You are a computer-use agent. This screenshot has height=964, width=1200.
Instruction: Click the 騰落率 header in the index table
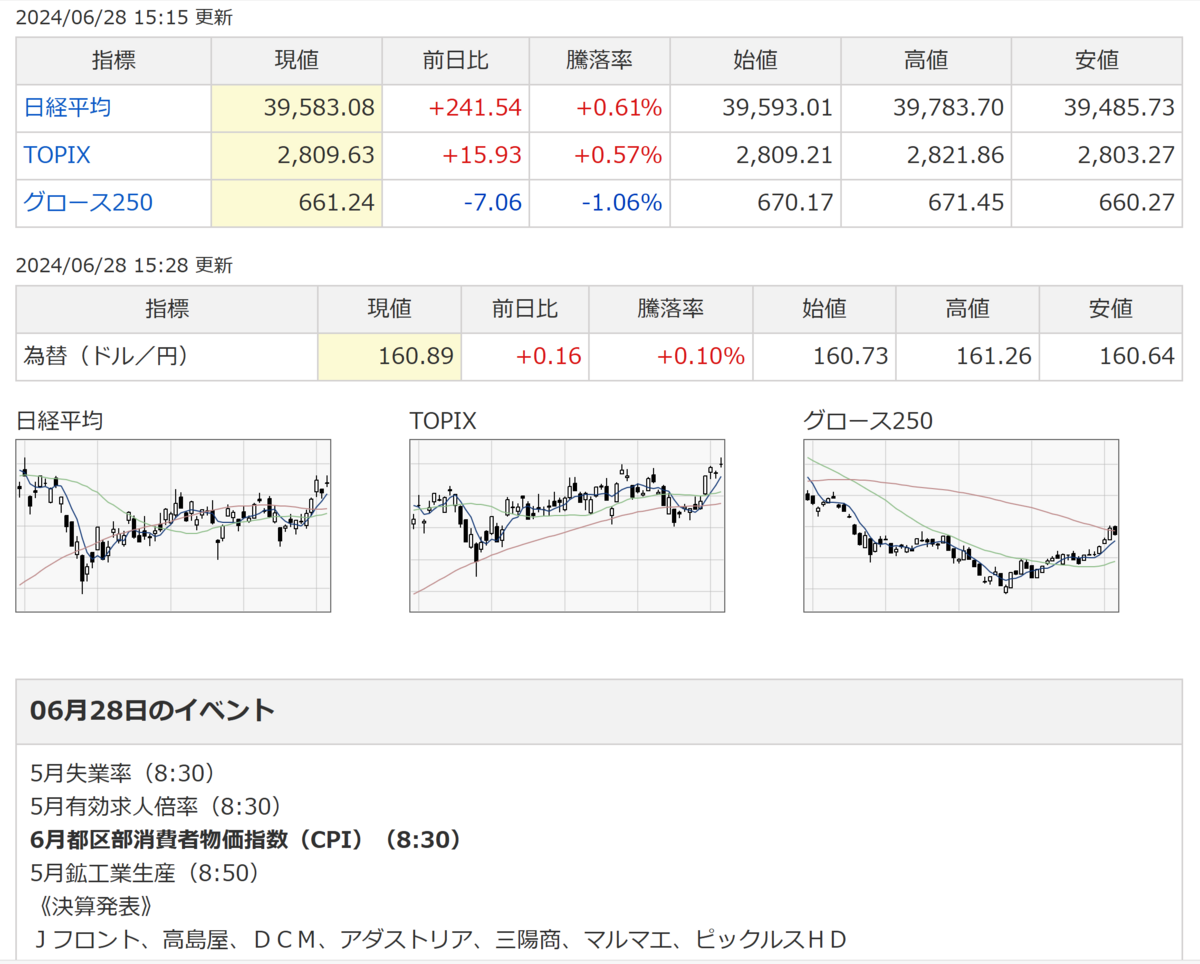[x=599, y=61]
